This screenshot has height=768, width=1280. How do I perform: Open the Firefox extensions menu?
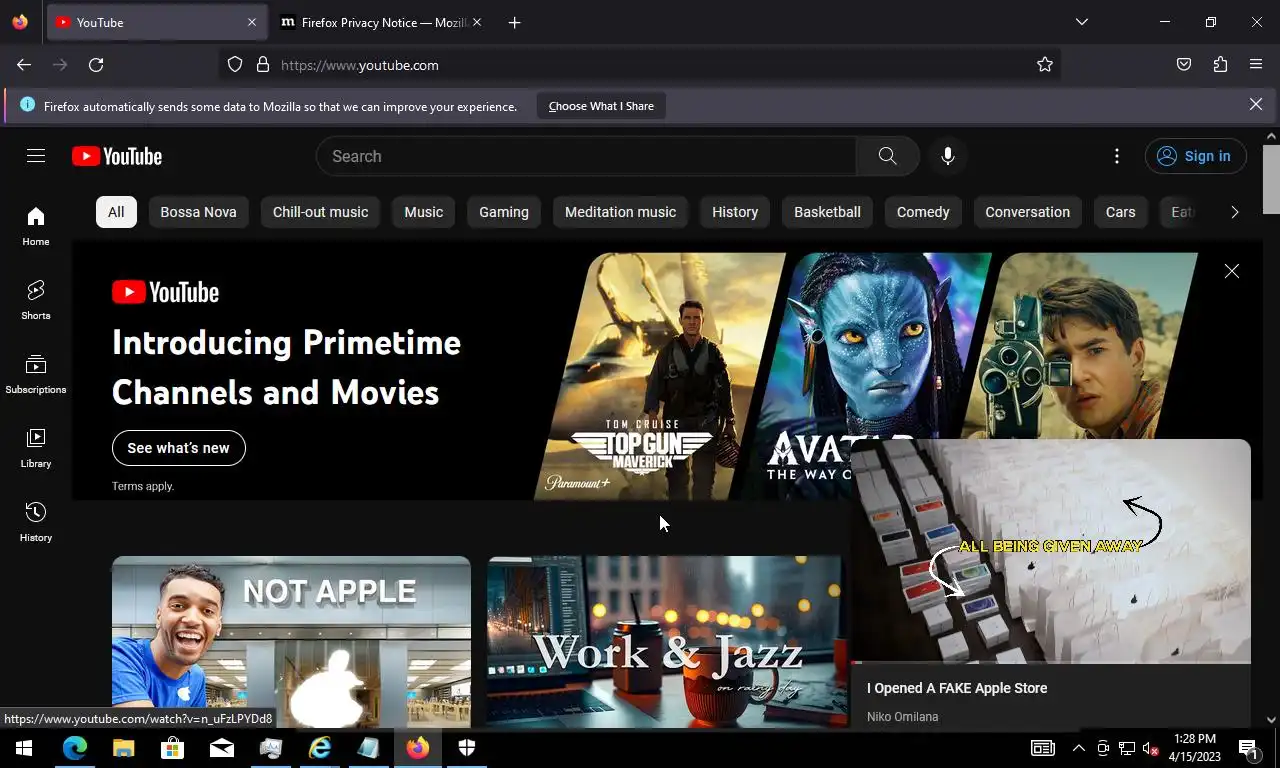(1220, 65)
